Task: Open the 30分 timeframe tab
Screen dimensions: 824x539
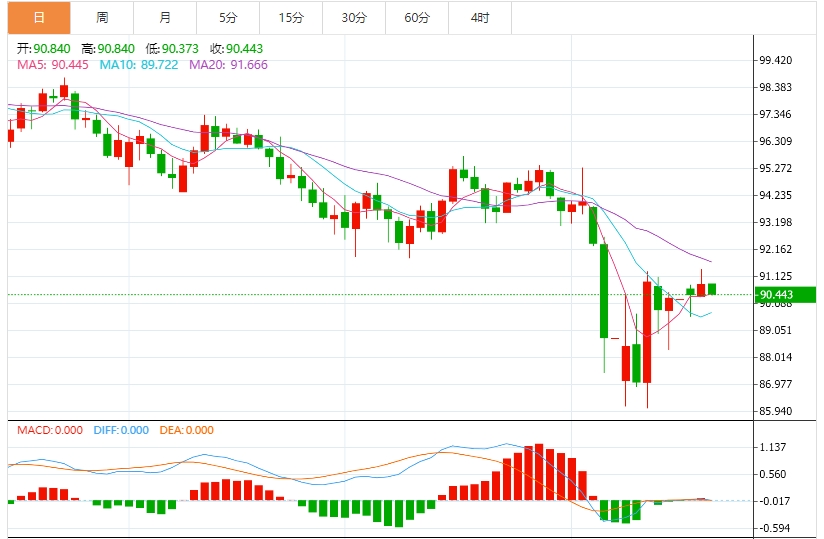Action: [354, 18]
